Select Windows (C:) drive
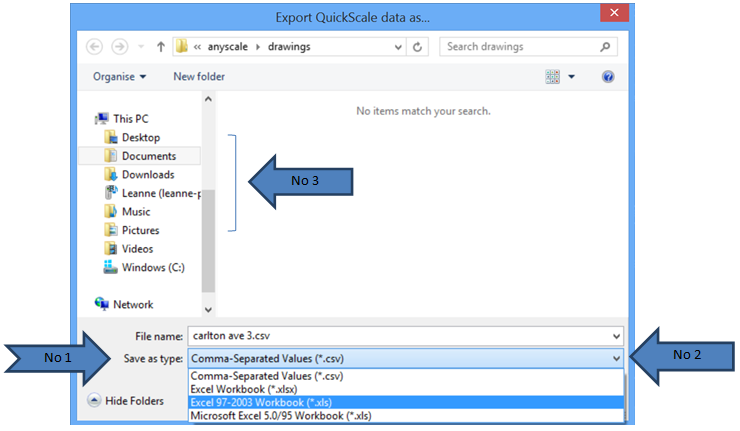 click(153, 267)
